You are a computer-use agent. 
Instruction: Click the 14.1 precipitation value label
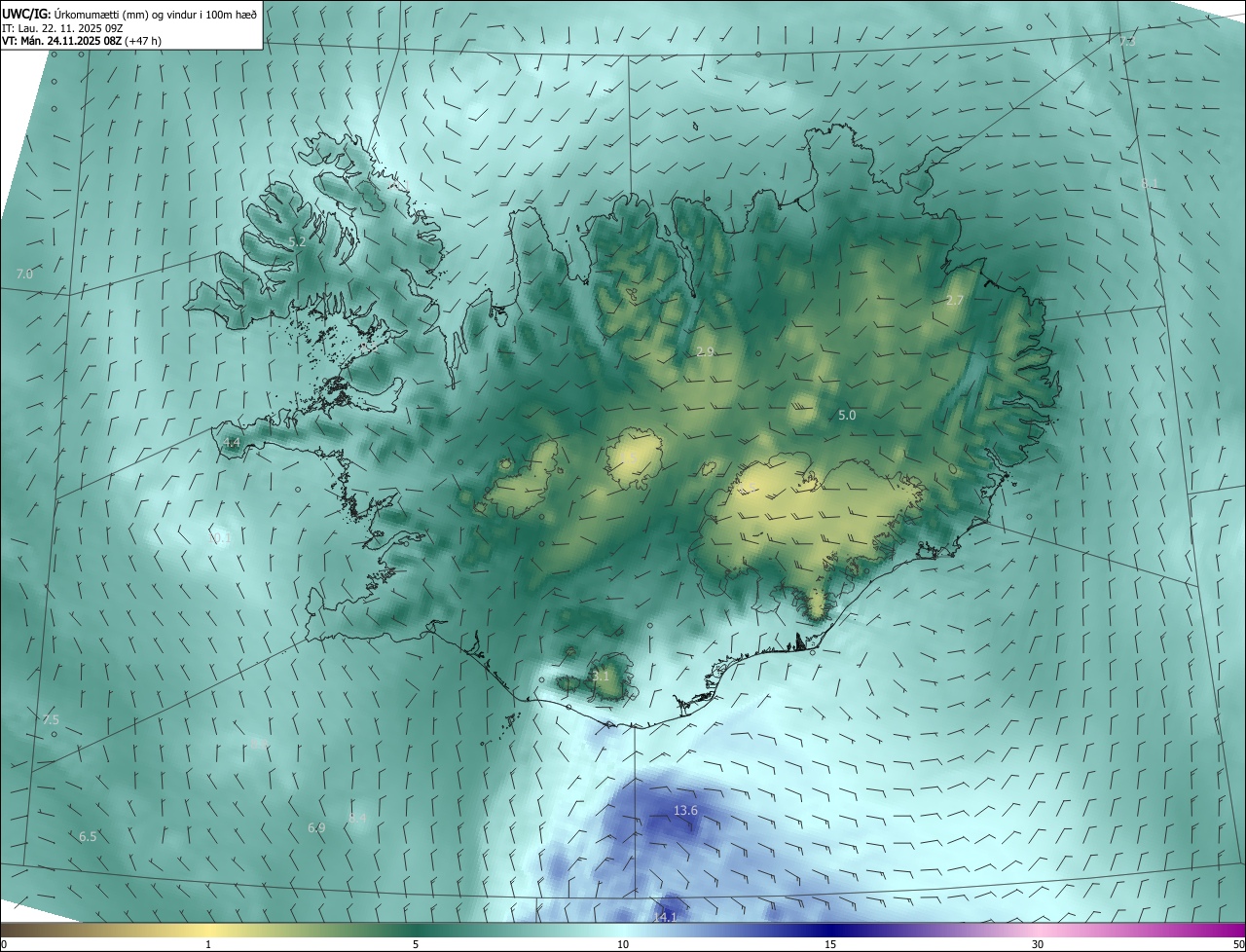[x=665, y=917]
